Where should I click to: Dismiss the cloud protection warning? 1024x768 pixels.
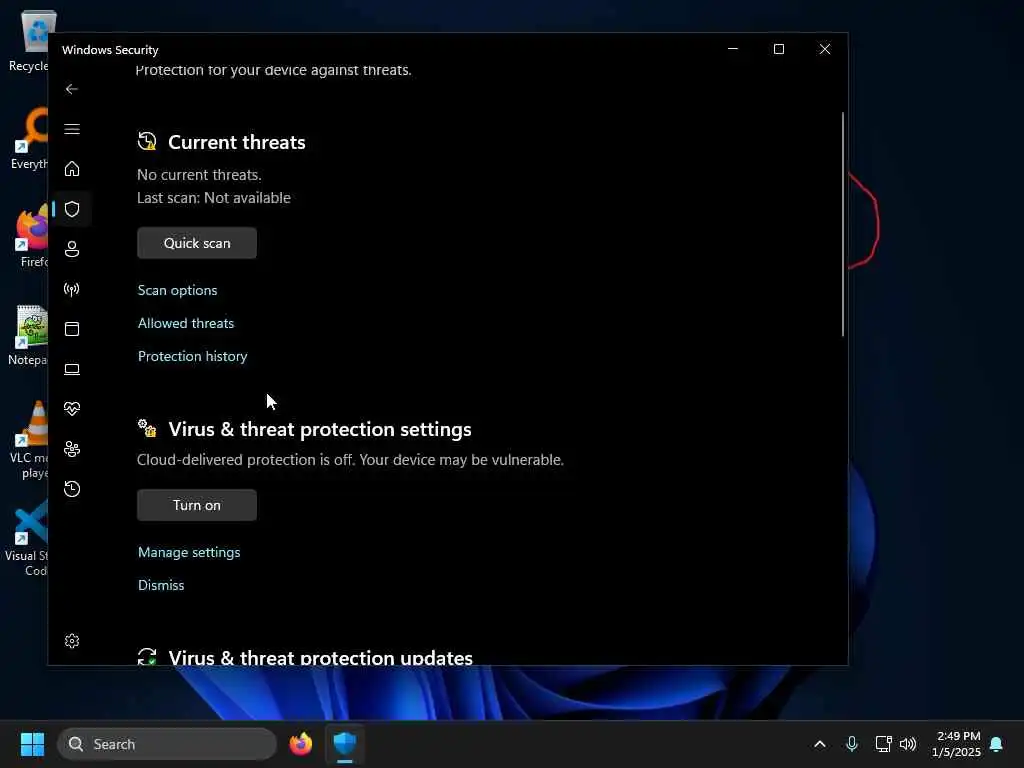click(x=161, y=585)
